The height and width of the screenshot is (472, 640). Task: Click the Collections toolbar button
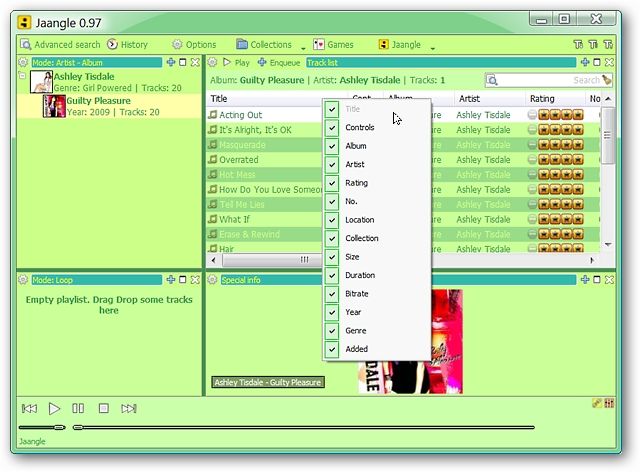click(264, 45)
